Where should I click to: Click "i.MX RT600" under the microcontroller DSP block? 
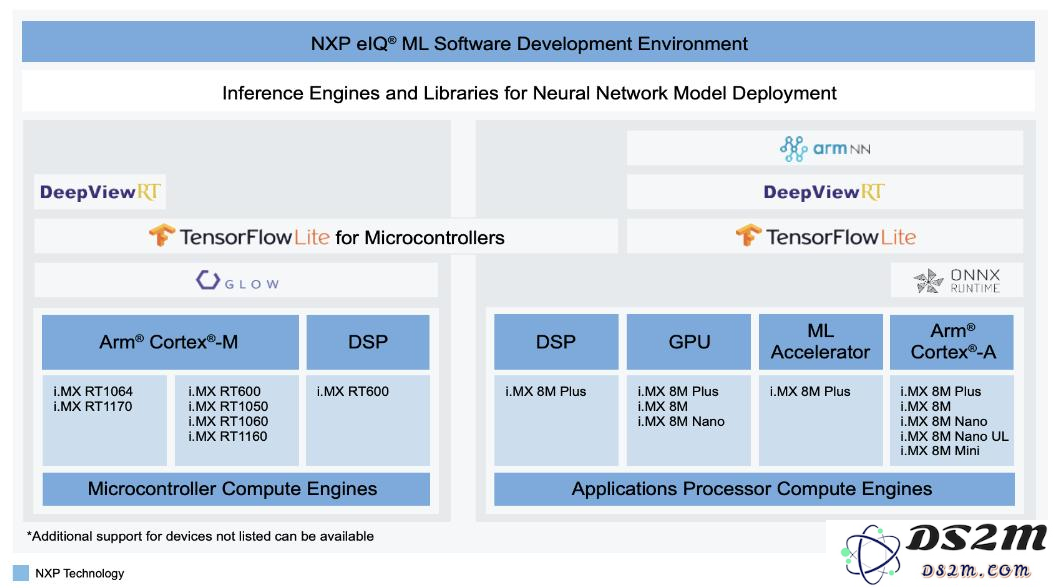pyautogui.click(x=353, y=391)
